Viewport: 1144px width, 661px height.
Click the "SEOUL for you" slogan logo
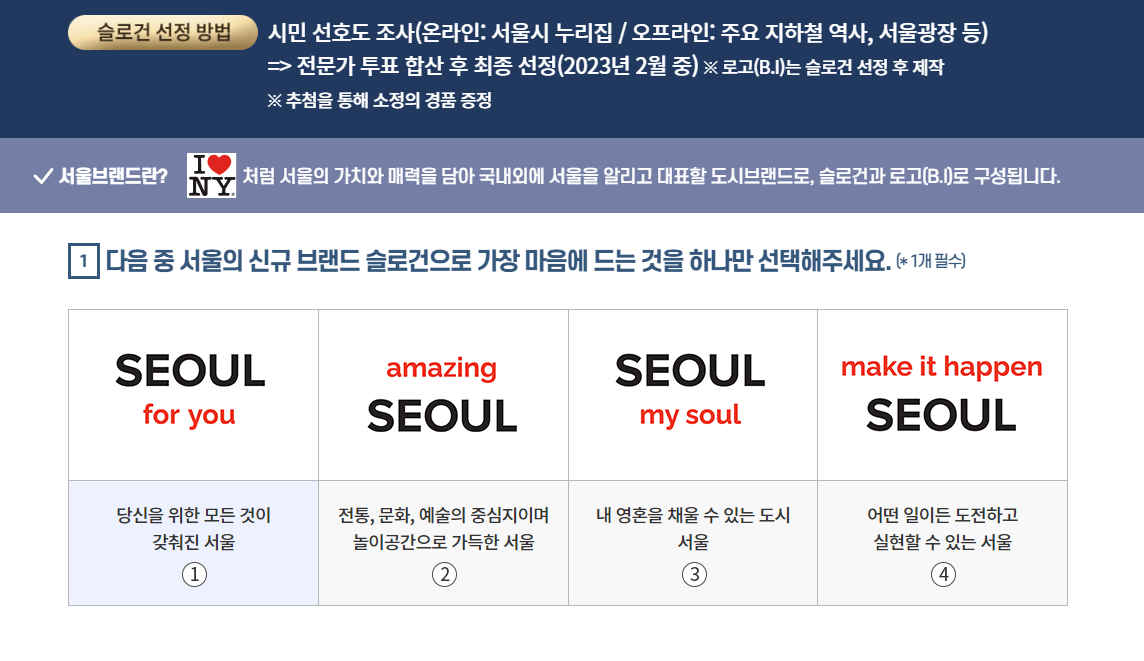point(190,390)
